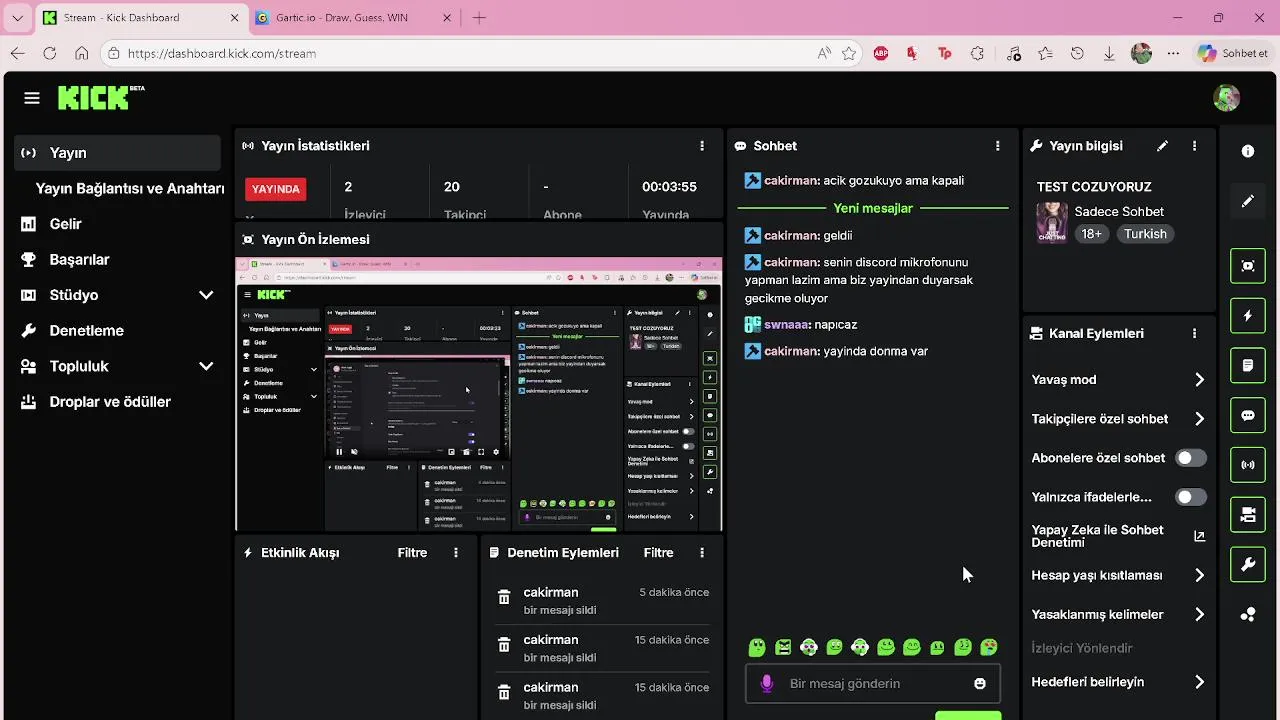The height and width of the screenshot is (720, 1280).
Task: Open the AdBlock Plus extension icon
Action: pos(881,53)
